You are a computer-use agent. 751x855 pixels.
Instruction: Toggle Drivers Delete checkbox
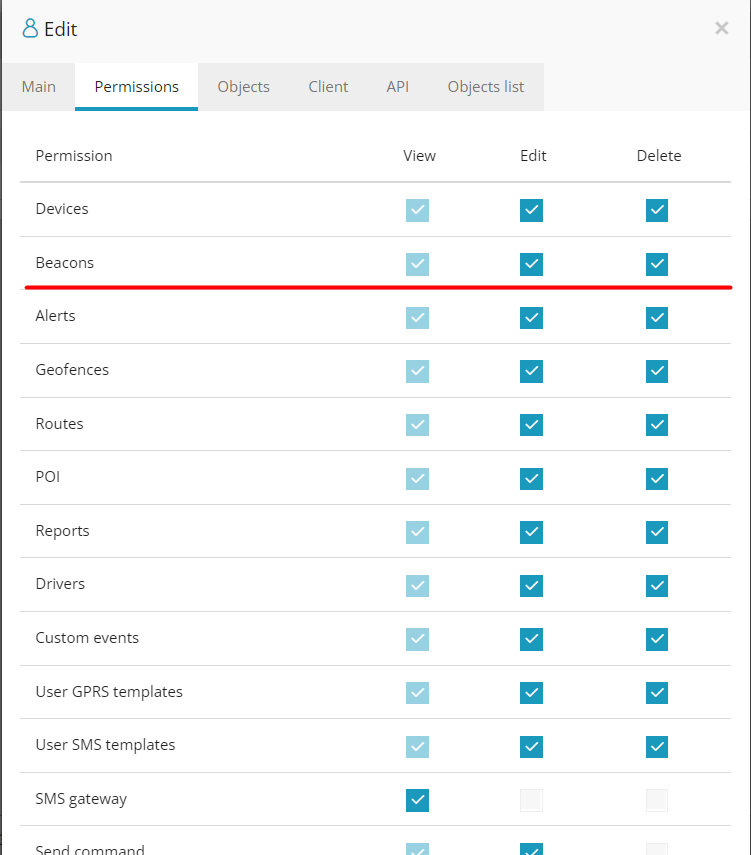(657, 586)
